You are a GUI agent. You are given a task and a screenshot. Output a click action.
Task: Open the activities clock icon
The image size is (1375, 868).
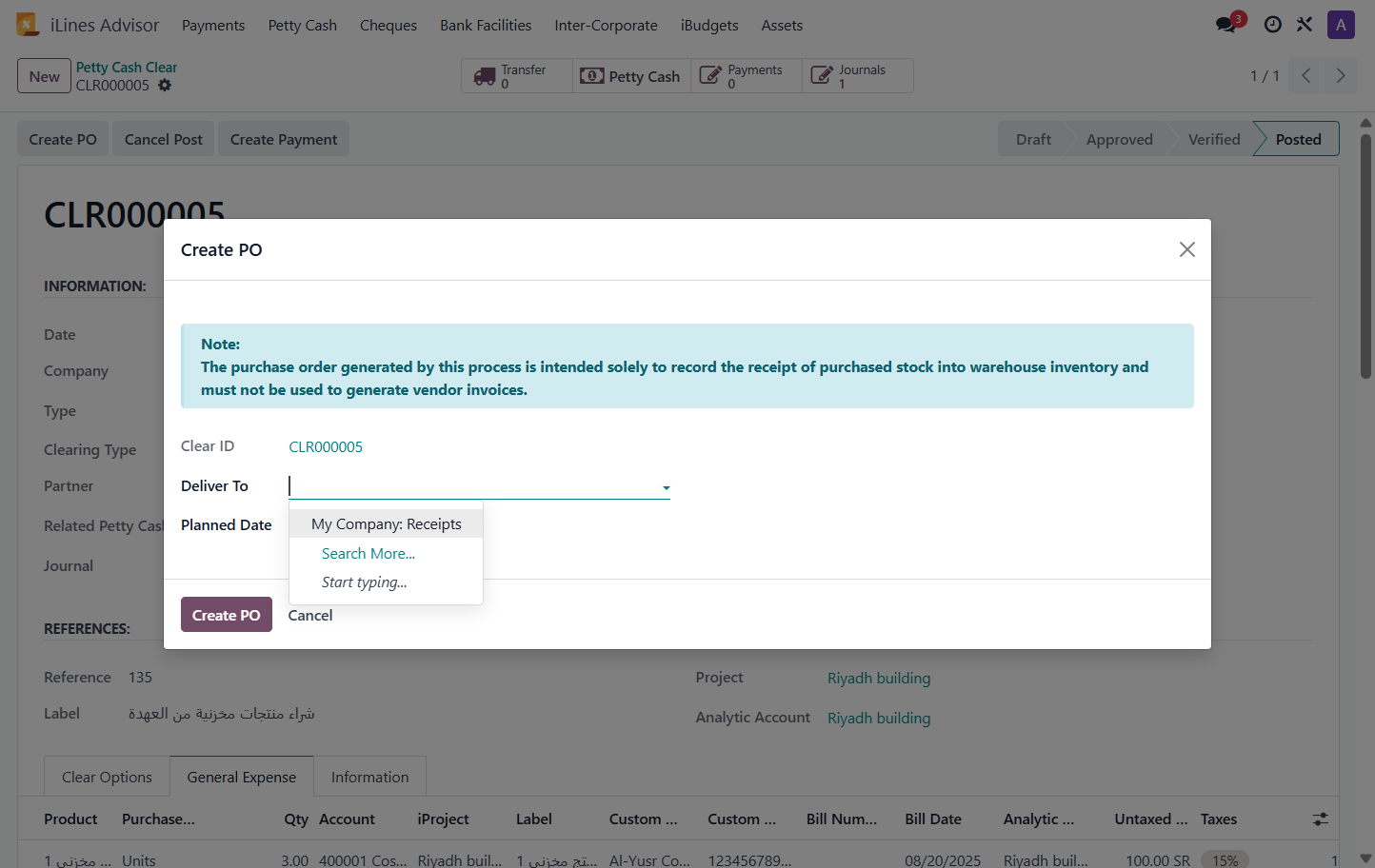(x=1272, y=25)
